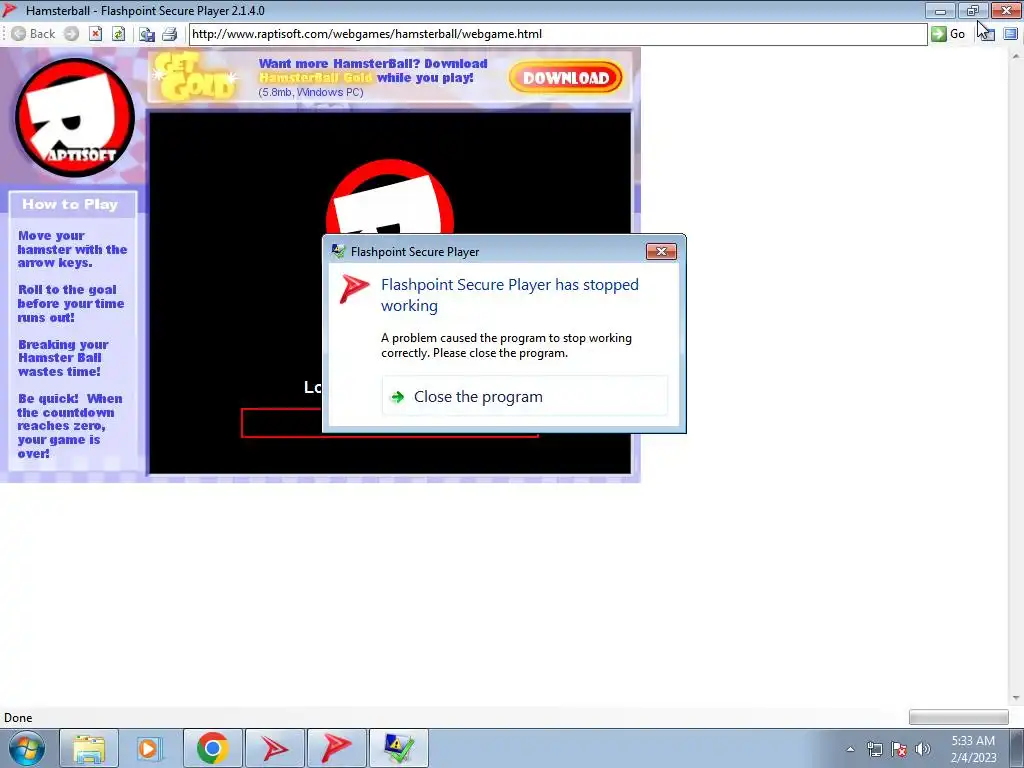The image size is (1024, 768).
Task: Click the Refresh page icon with green arrows
Action: [118, 34]
